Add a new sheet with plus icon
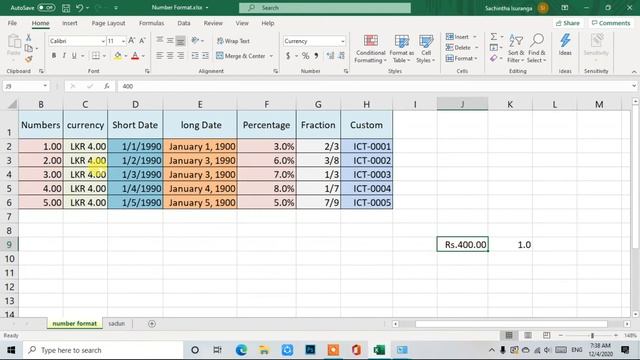Image resolution: width=640 pixels, height=360 pixels. coord(152,324)
